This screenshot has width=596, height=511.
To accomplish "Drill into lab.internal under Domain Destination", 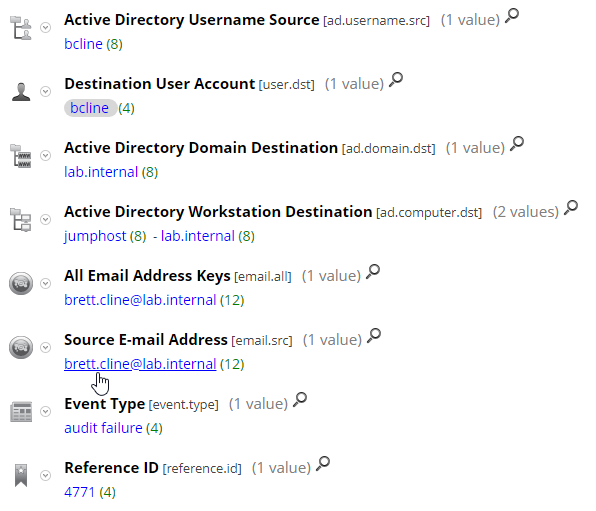I will [x=101, y=172].
